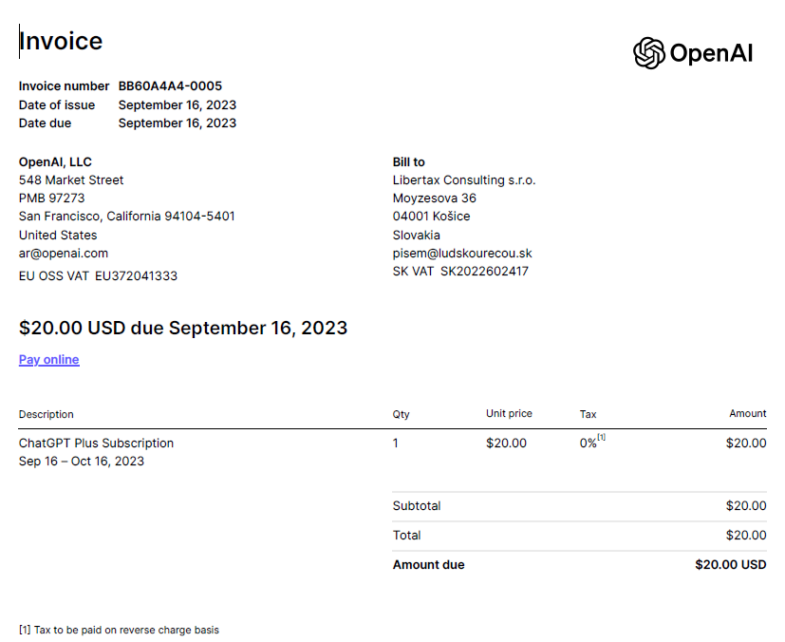Select invoice number BB60A4A4-0005
The height and width of the screenshot is (642, 785).
pos(170,86)
